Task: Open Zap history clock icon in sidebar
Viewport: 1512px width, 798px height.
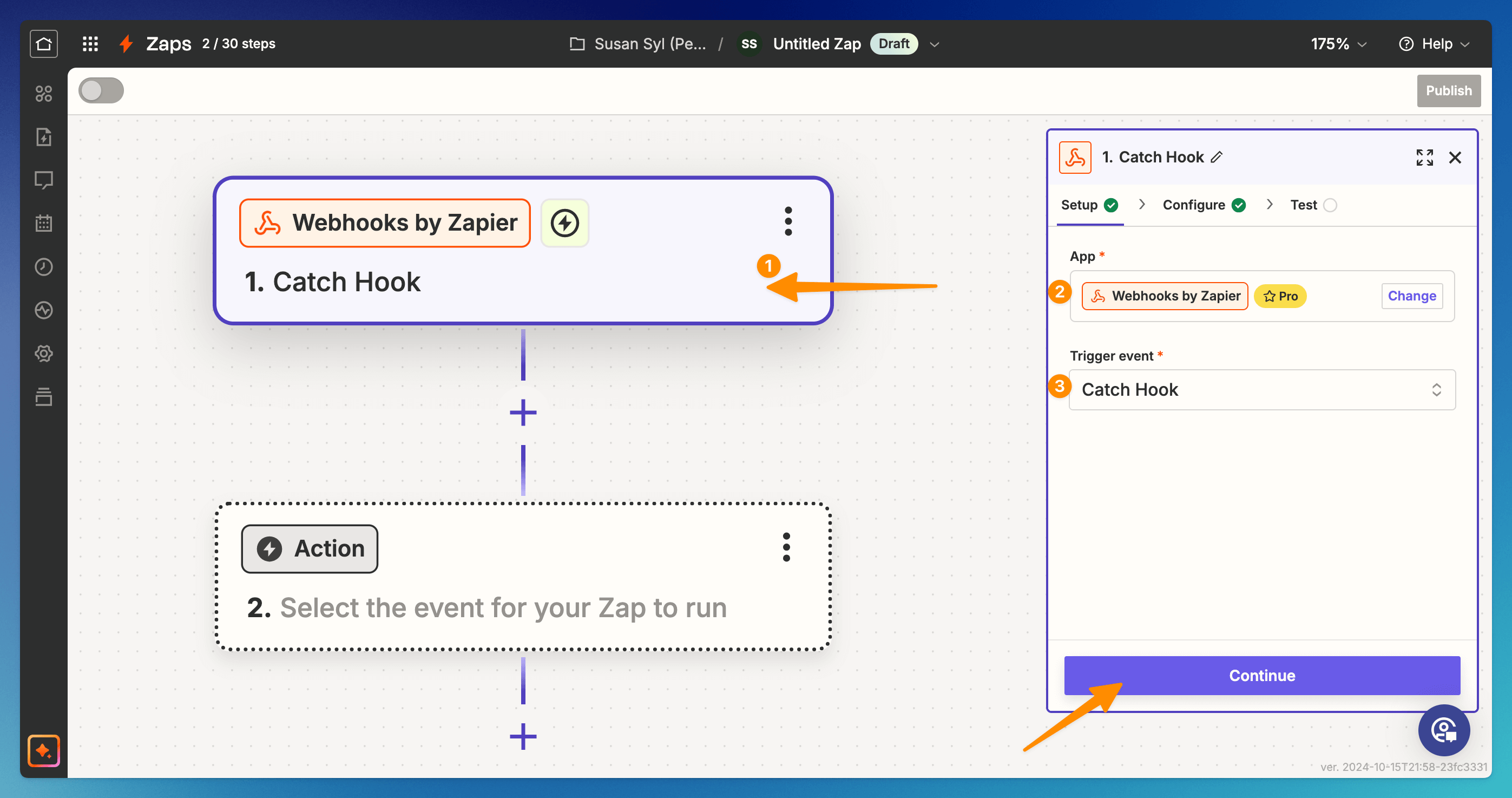Action: click(43, 267)
